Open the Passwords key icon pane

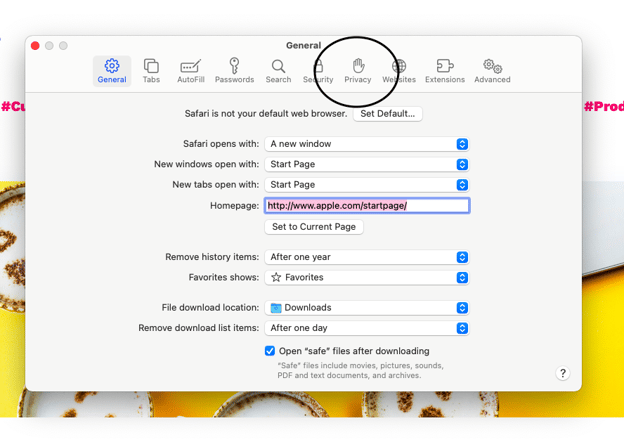tap(234, 71)
